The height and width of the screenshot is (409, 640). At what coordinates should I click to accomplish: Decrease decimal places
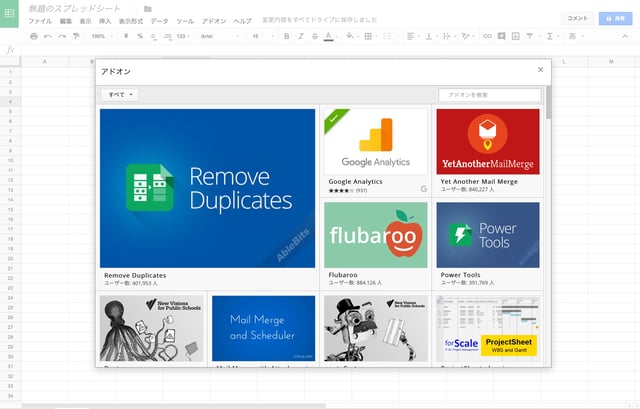(153, 36)
